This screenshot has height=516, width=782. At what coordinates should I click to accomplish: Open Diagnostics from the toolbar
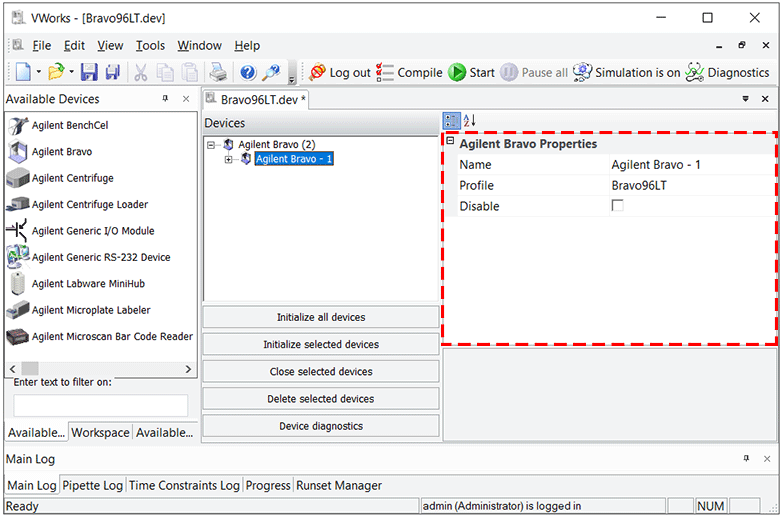(727, 73)
